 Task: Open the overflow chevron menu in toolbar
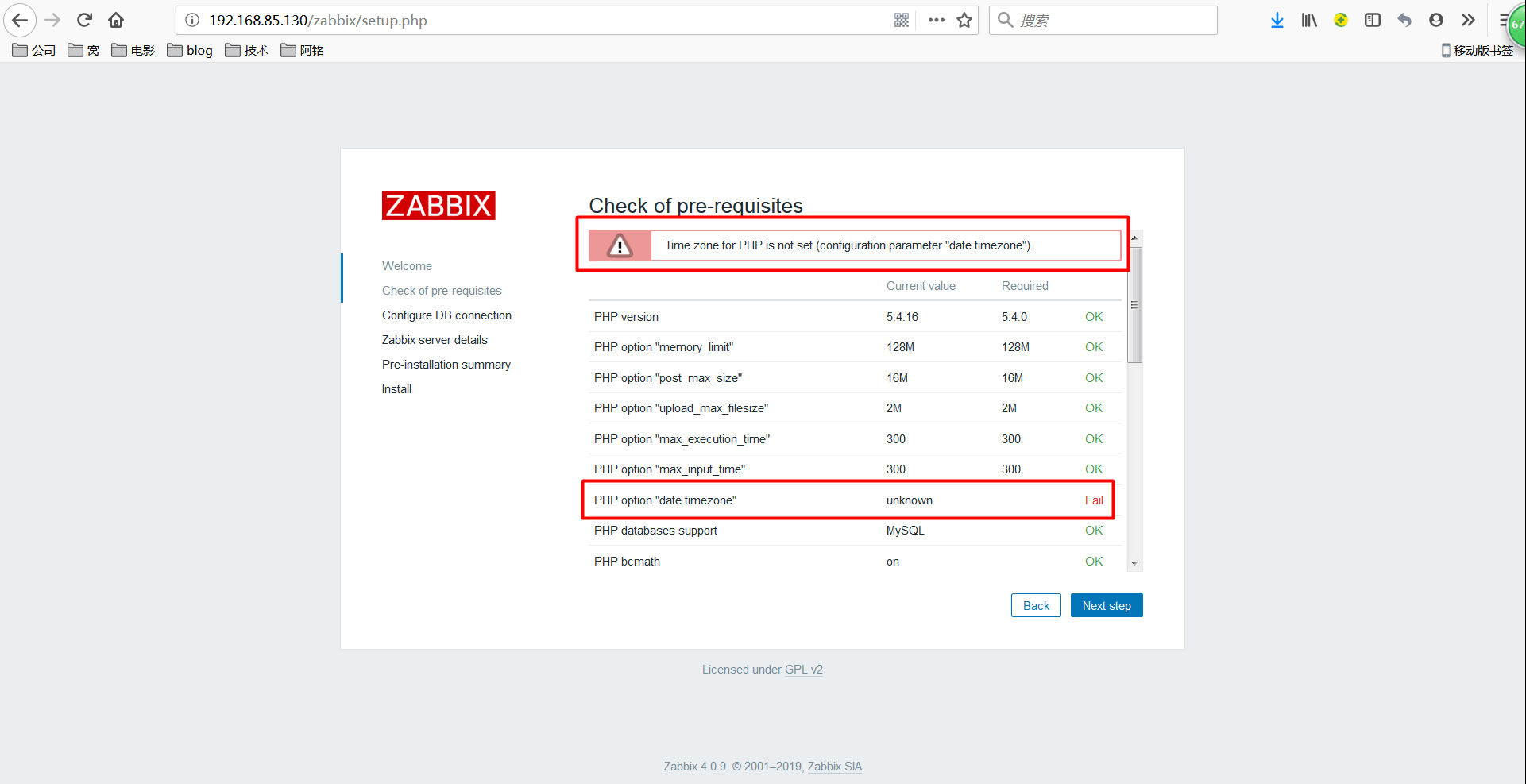pyautogui.click(x=1469, y=20)
